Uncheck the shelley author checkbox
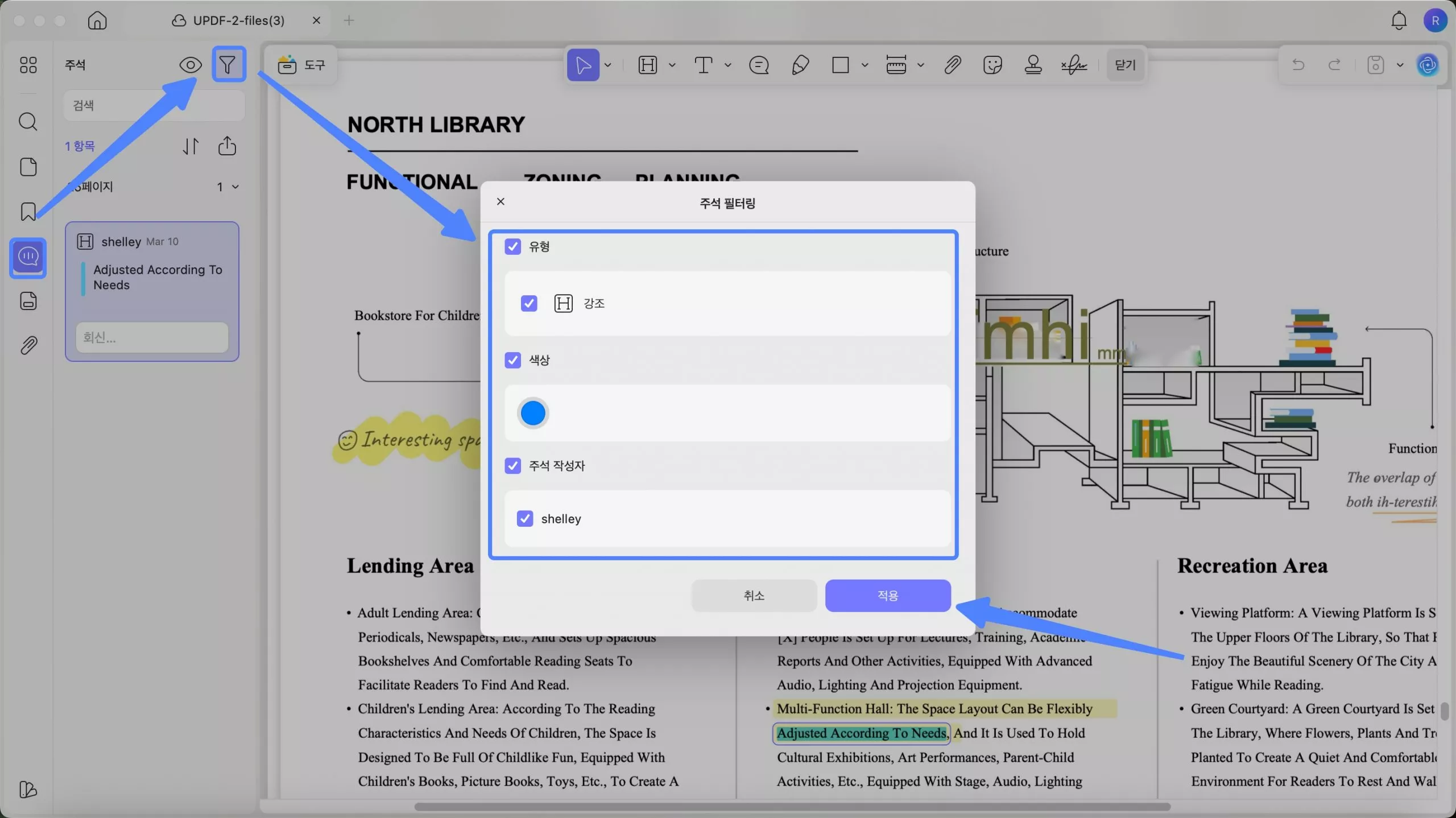The height and width of the screenshot is (818, 1456). pos(524,519)
